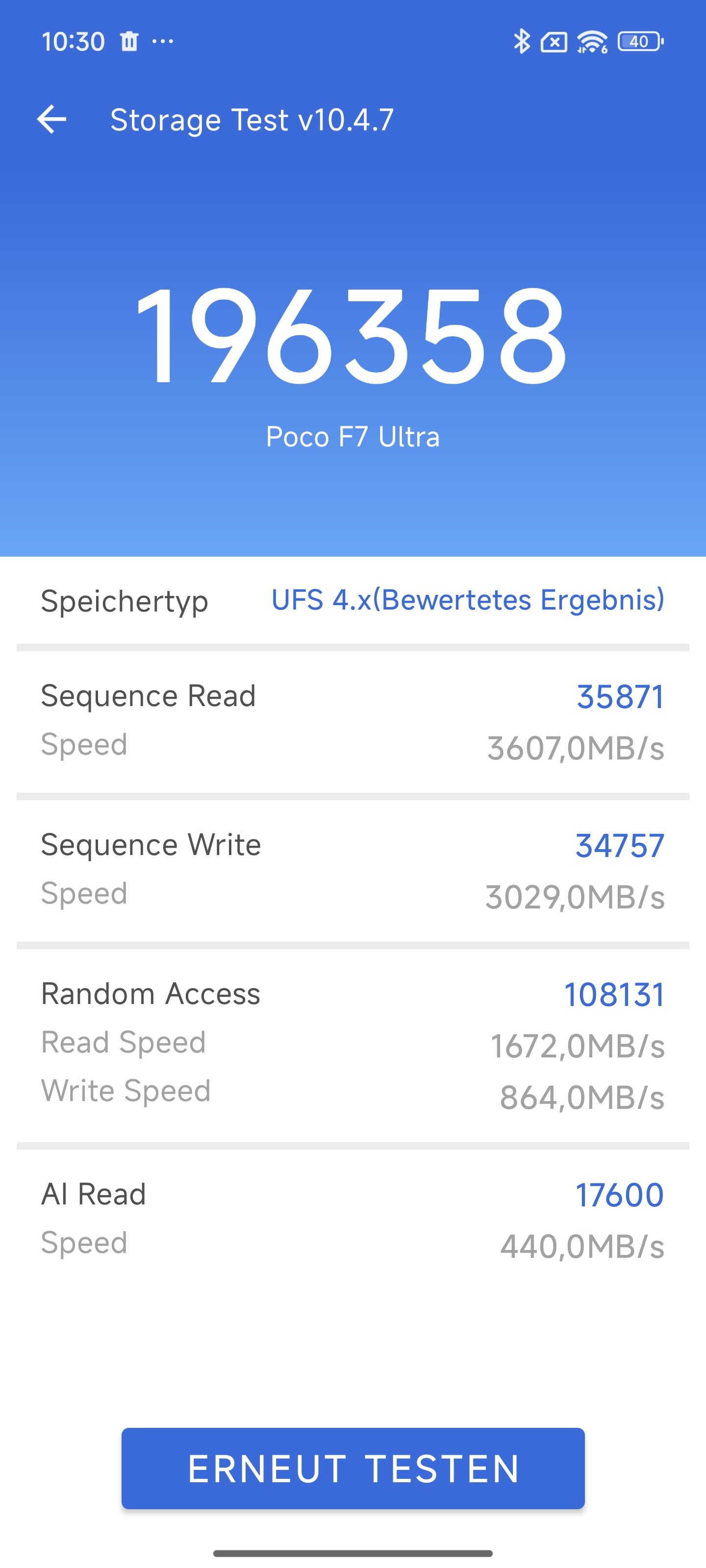This screenshot has height=1568, width=706.
Task: Tap the Sequence Read score 35871
Action: pyautogui.click(x=620, y=697)
